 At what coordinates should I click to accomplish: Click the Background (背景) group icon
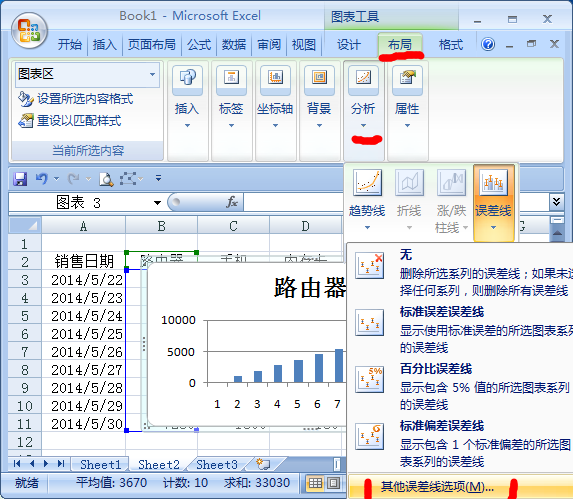coord(319,78)
